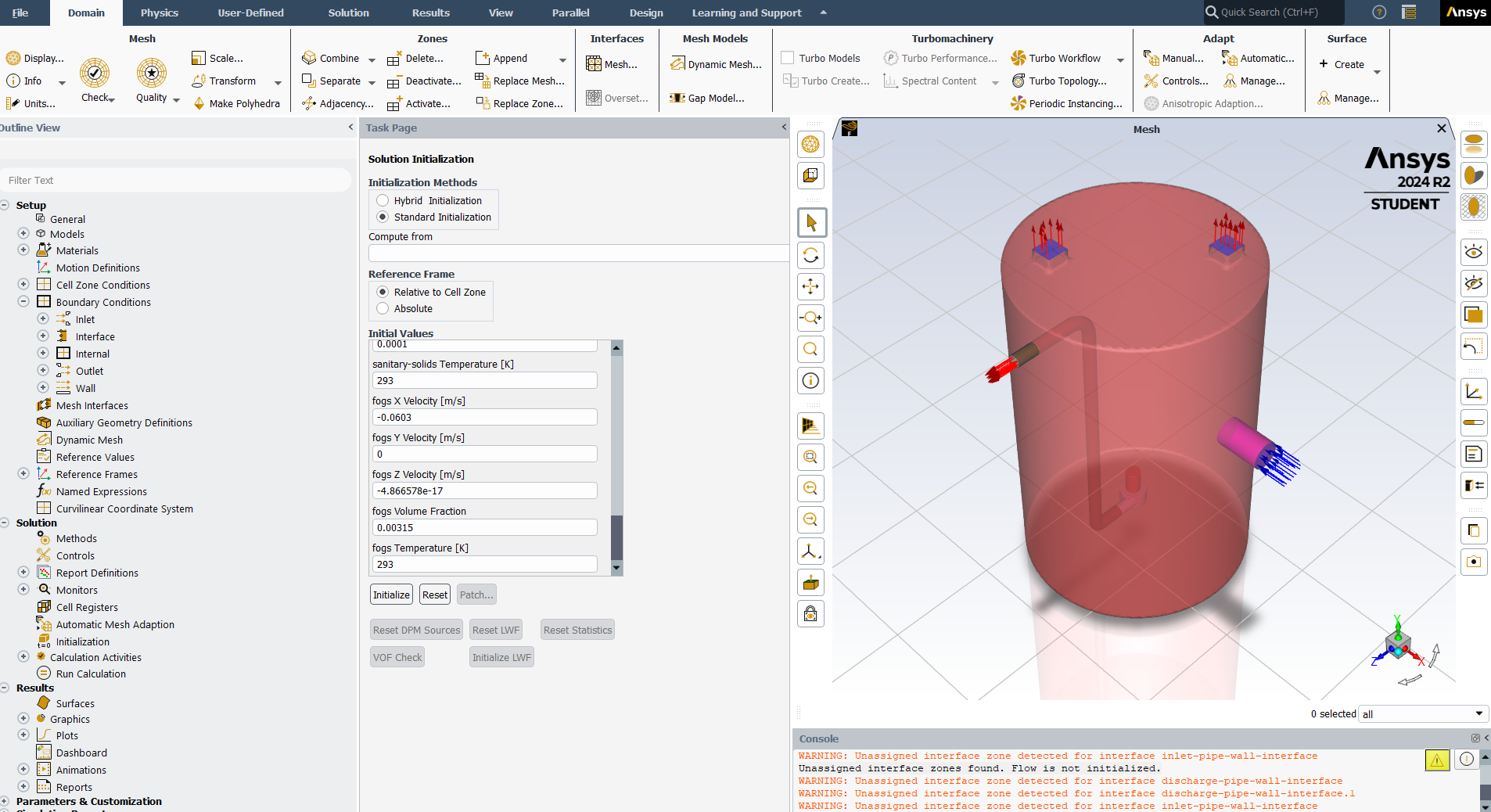
Task: Open the Ansys help question icon
Action: pyautogui.click(x=1379, y=13)
